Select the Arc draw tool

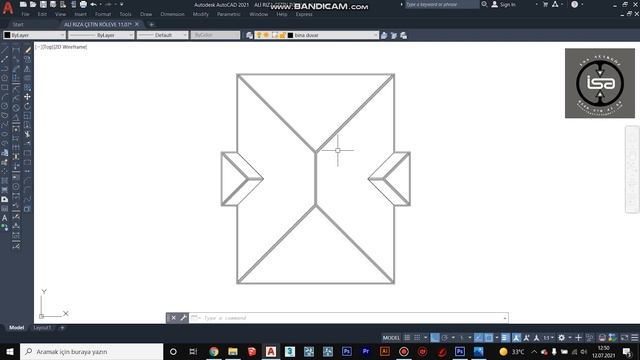(4, 97)
